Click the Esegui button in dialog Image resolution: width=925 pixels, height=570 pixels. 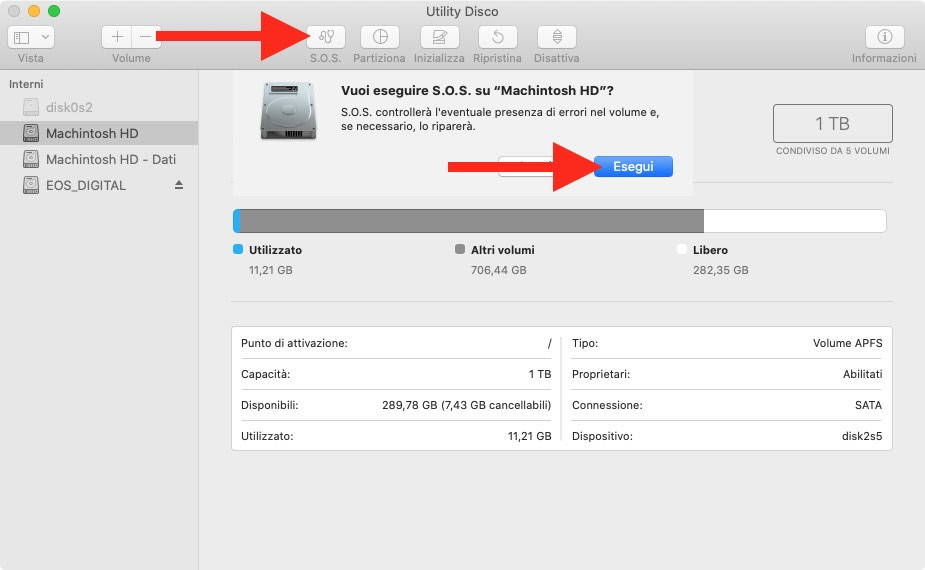pyautogui.click(x=633, y=166)
